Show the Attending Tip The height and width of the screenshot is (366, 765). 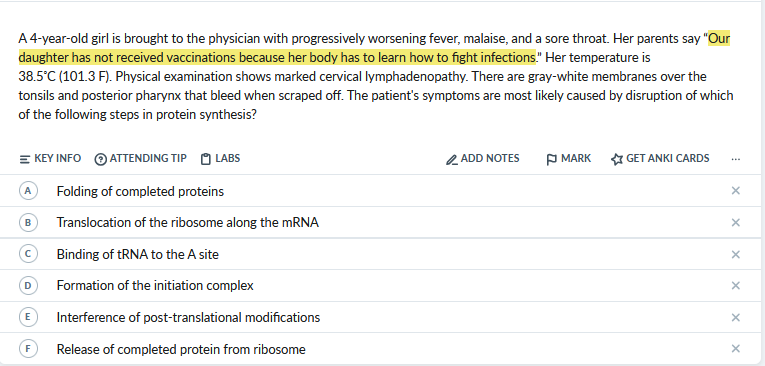coord(141,159)
